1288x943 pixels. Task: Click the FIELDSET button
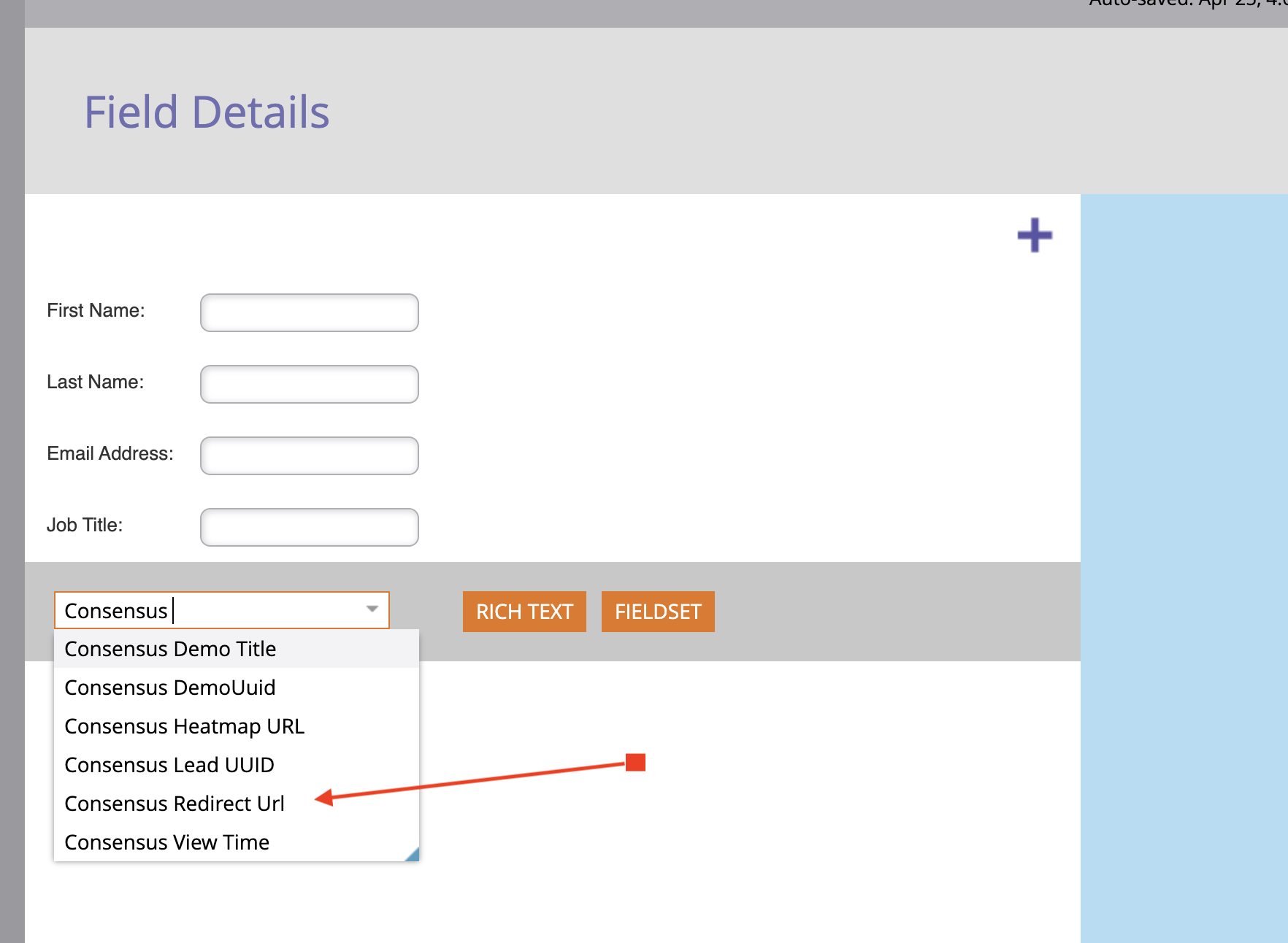pyautogui.click(x=658, y=612)
